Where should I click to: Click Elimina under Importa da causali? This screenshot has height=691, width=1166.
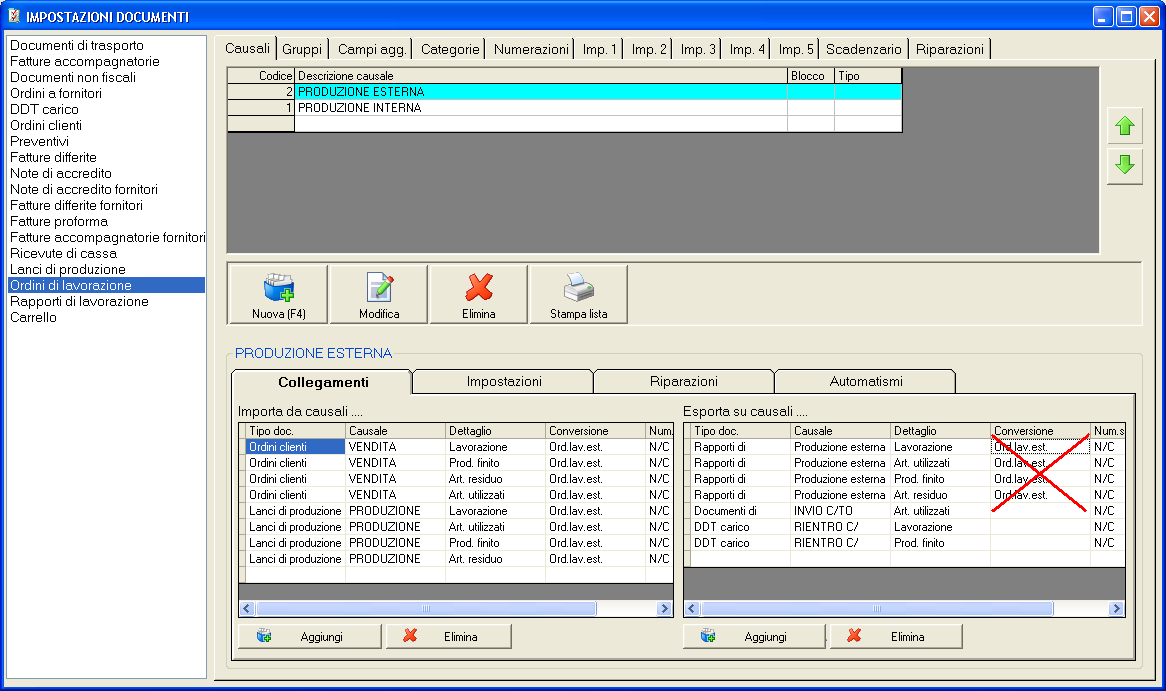coord(448,637)
